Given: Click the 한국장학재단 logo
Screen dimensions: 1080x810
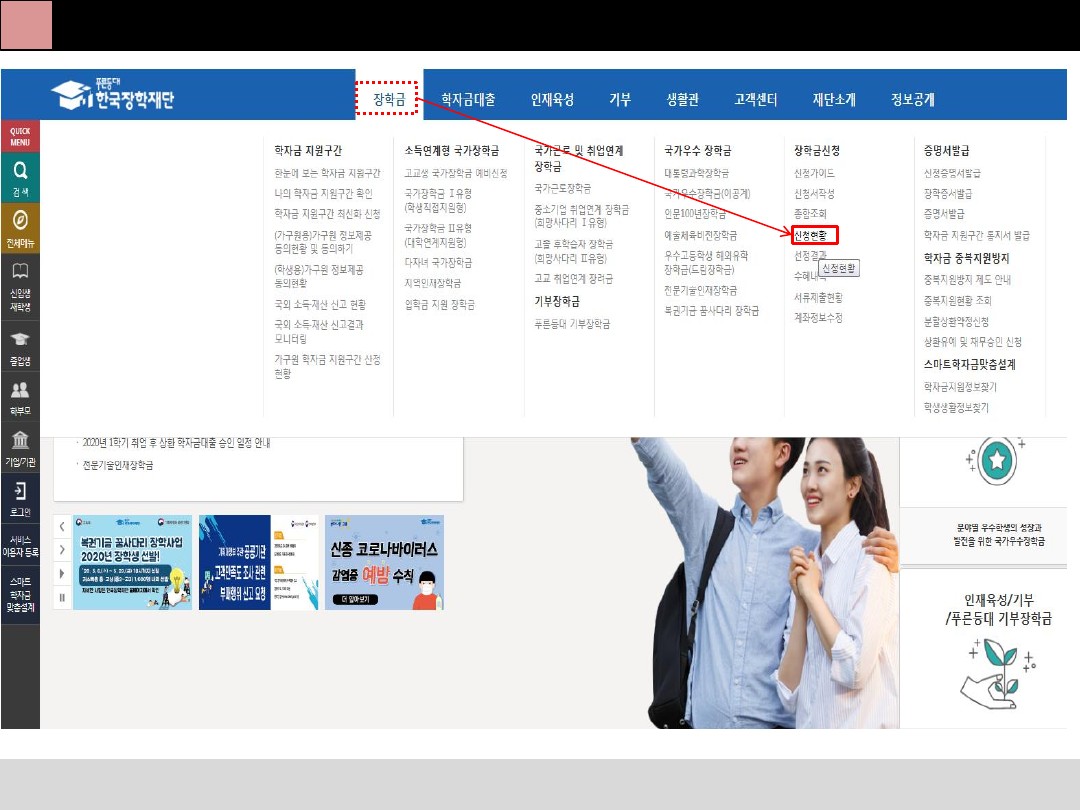Looking at the screenshot, I should (x=113, y=96).
